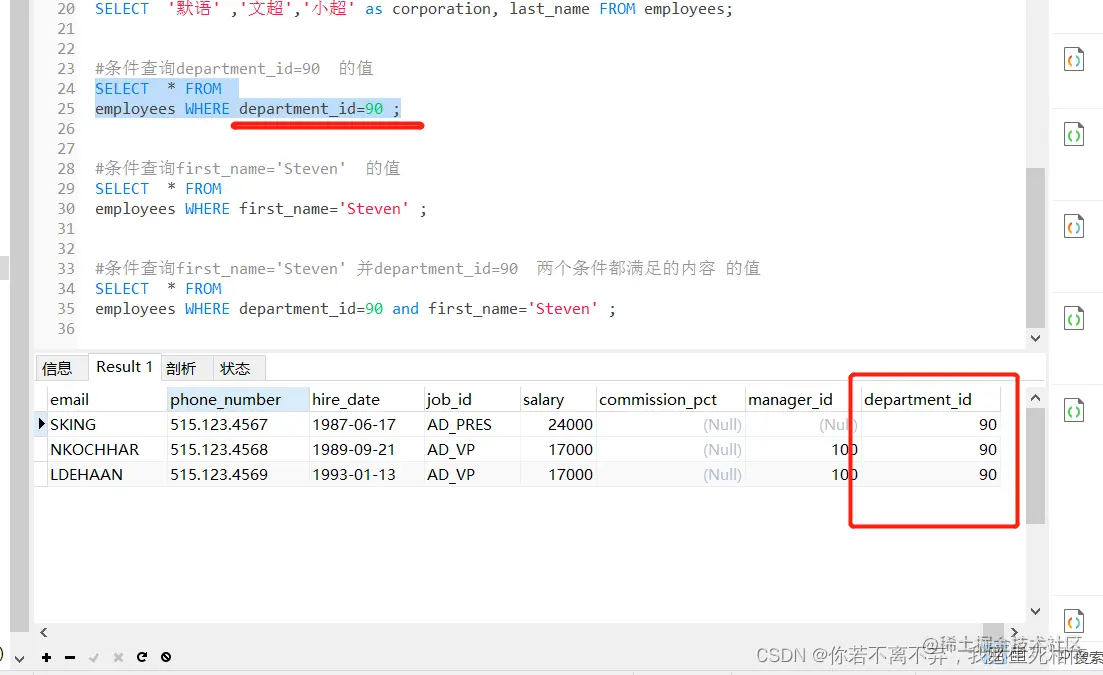Click department_id 90 in NKOCHHAR's row
This screenshot has height=675, width=1103.
(x=930, y=449)
